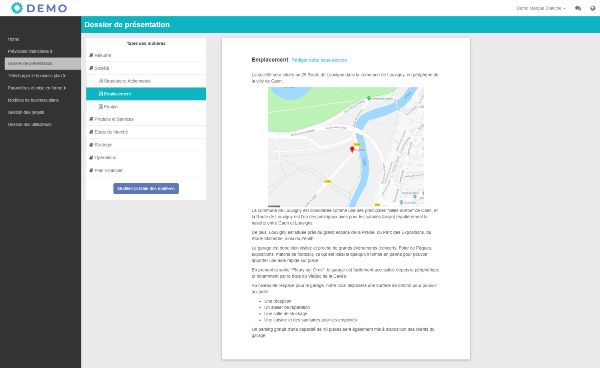600x368 pixels.
Task: Select the Emplacement sub-section
Action: (146, 94)
